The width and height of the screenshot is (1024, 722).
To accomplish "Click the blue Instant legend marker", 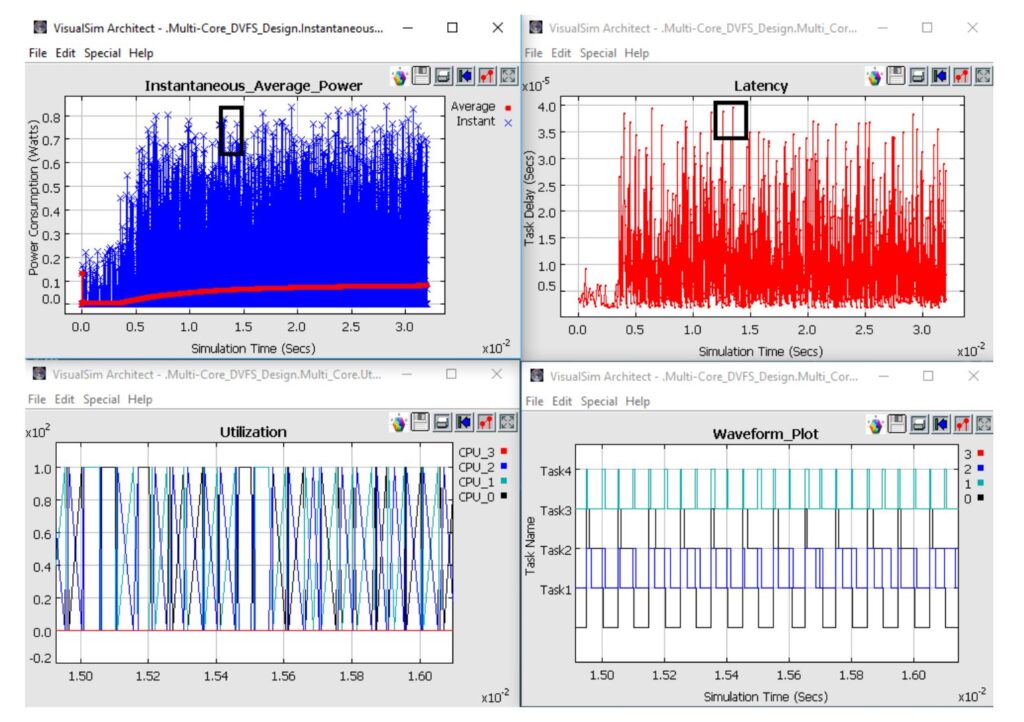I will click(x=508, y=122).
